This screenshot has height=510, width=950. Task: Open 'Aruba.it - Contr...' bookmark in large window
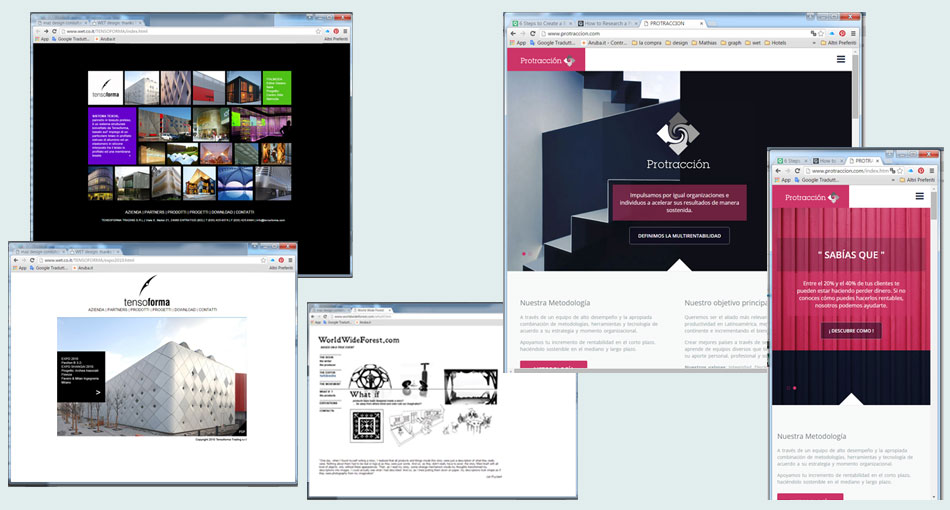pyautogui.click(x=604, y=43)
